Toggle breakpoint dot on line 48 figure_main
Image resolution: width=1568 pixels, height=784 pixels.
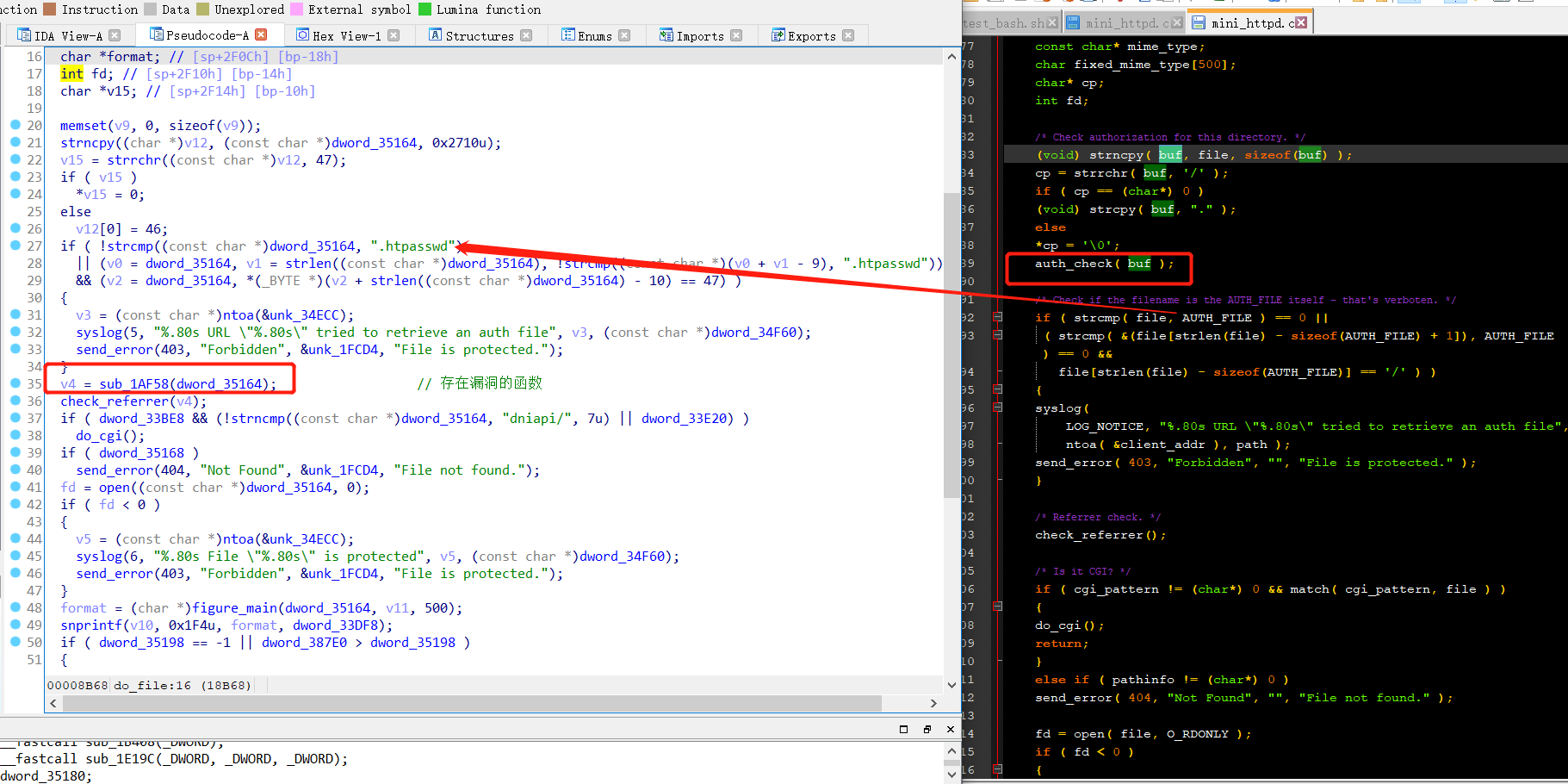click(x=15, y=607)
